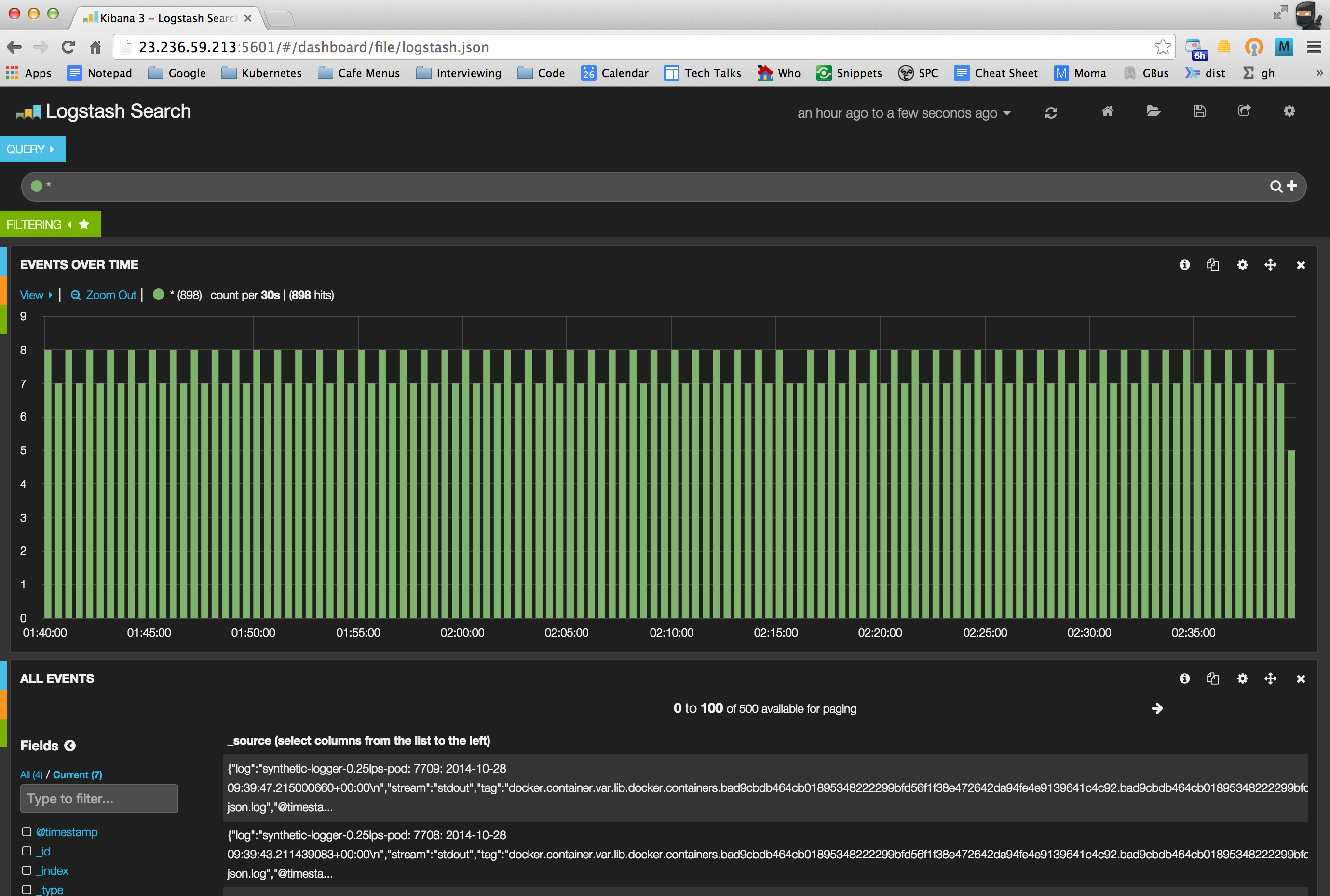
Task: Go back in browser history
Action: [x=14, y=47]
